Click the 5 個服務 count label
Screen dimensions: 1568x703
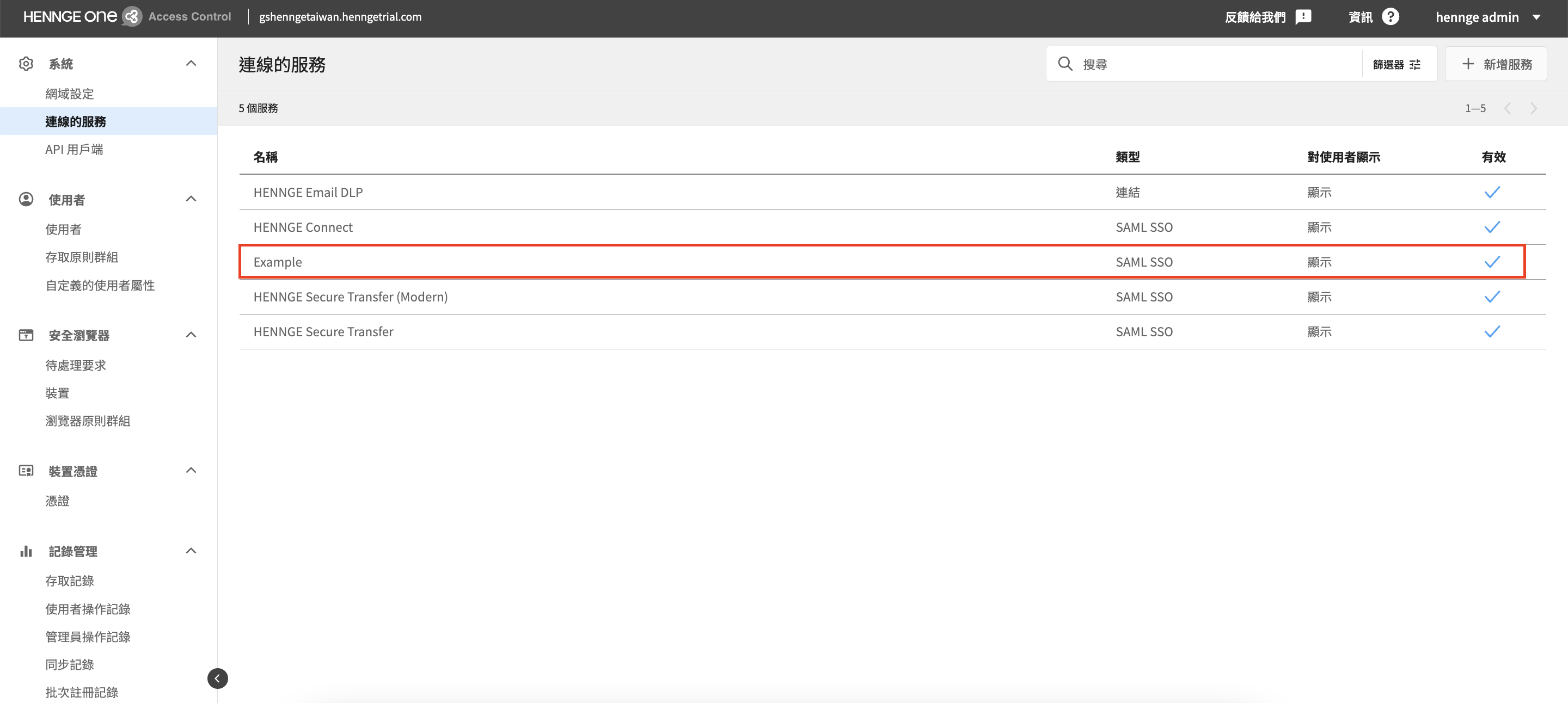tap(258, 108)
